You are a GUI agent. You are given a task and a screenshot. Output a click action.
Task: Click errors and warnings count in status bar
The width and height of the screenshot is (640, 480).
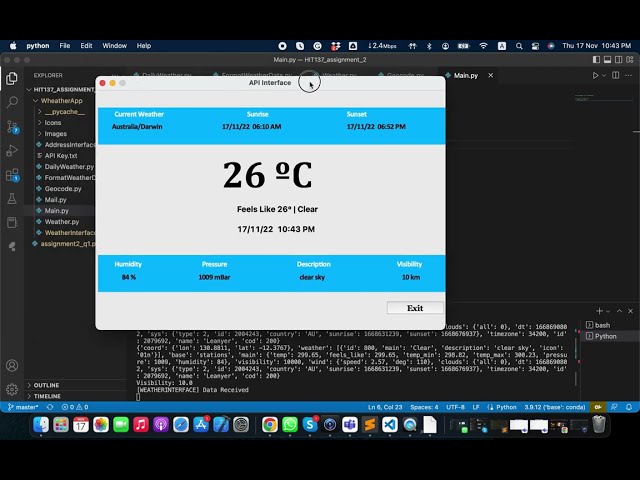[x=75, y=407]
